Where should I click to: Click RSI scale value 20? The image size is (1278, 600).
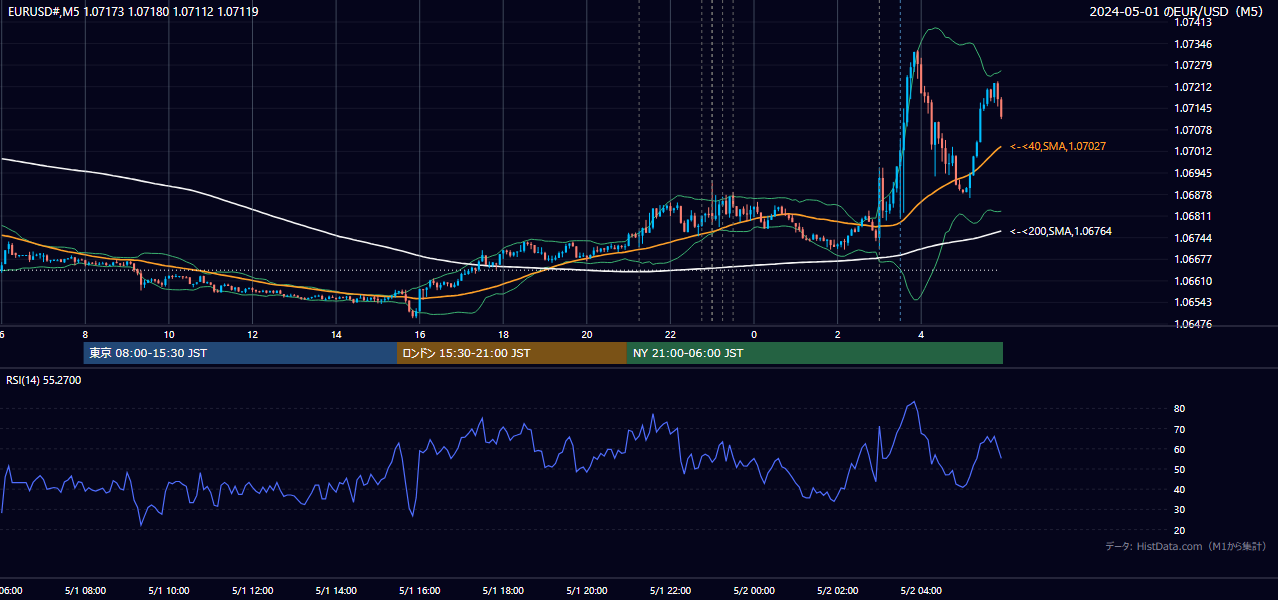(1180, 530)
